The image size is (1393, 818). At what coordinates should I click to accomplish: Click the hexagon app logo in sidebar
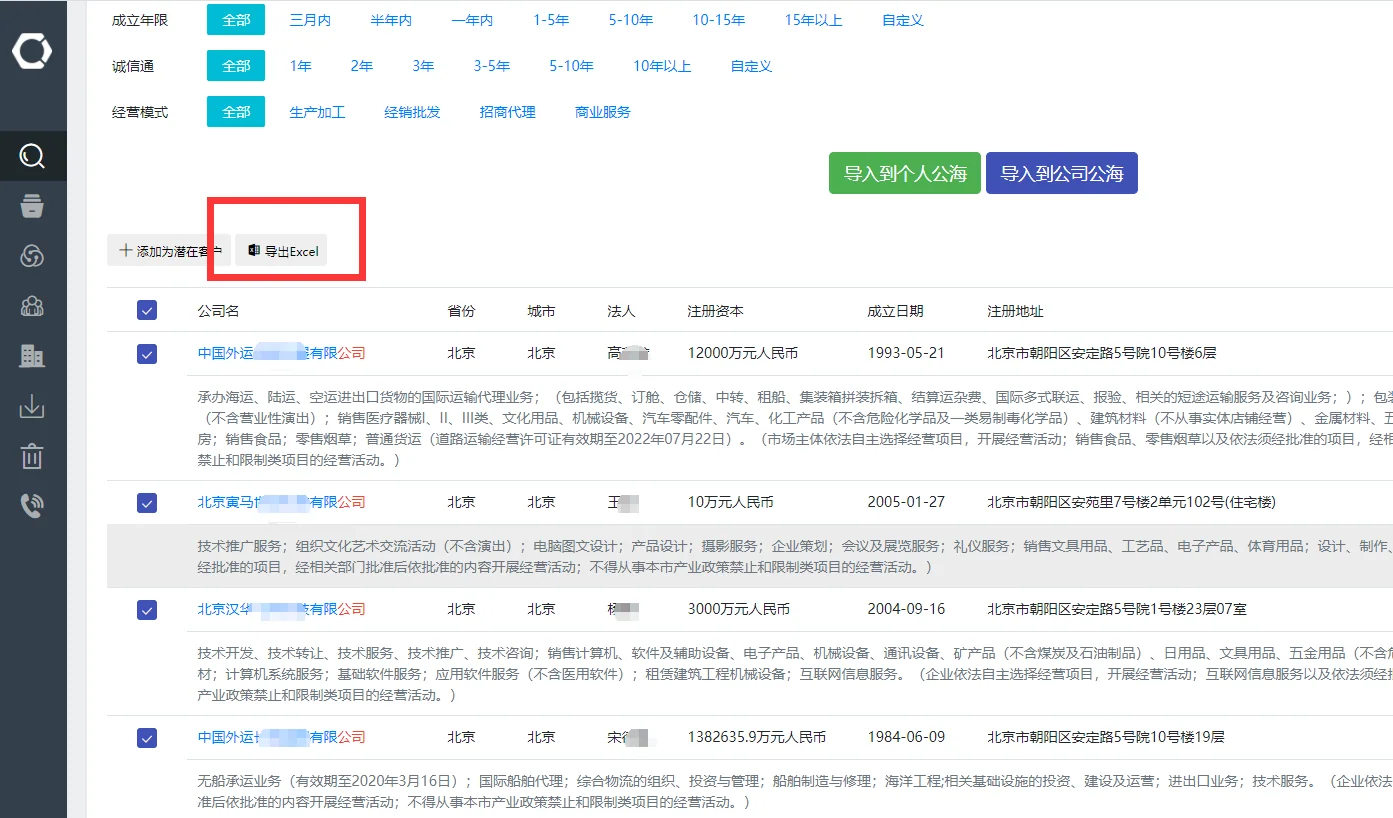click(32, 52)
